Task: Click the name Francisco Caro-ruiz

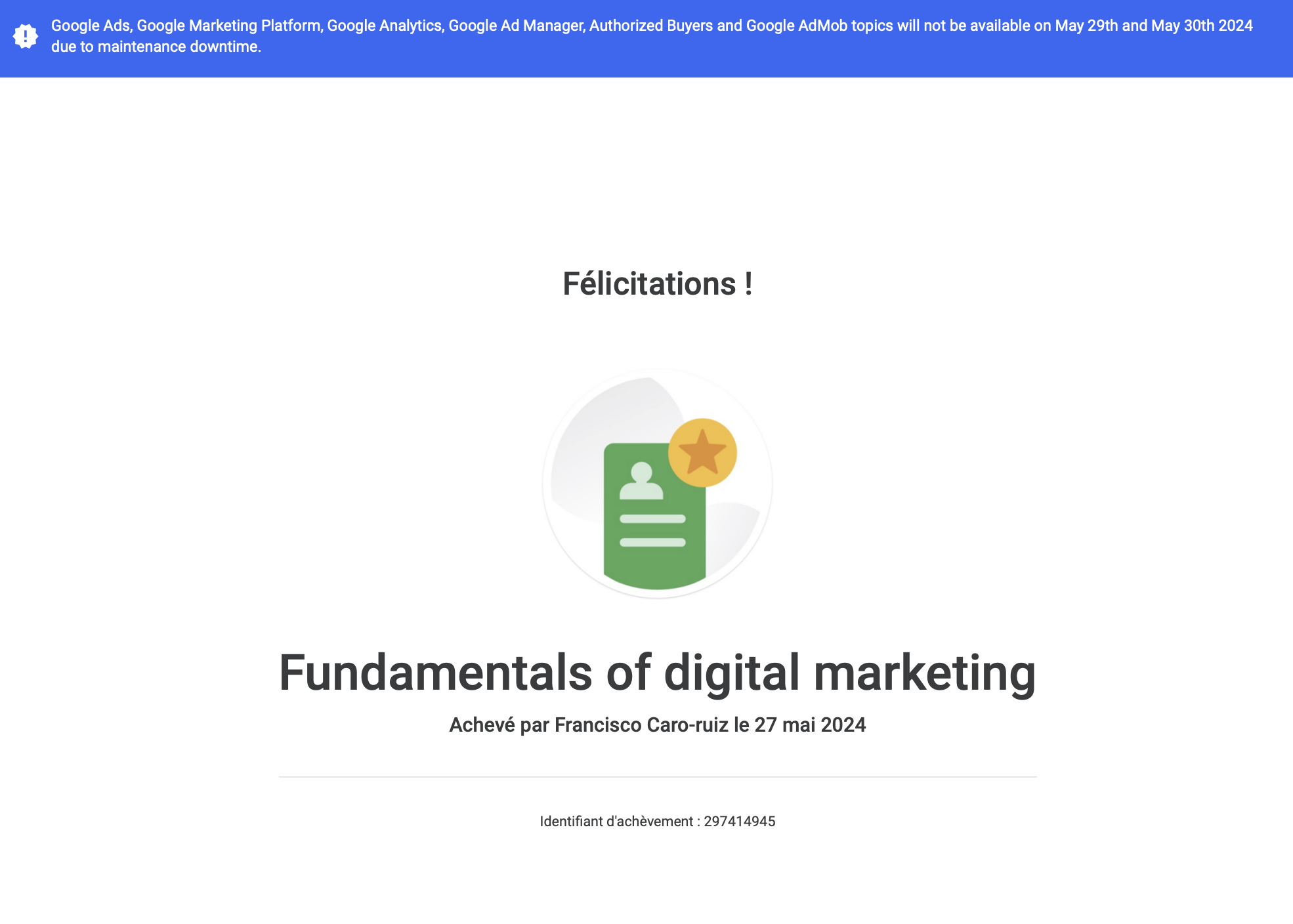Action: [x=641, y=725]
